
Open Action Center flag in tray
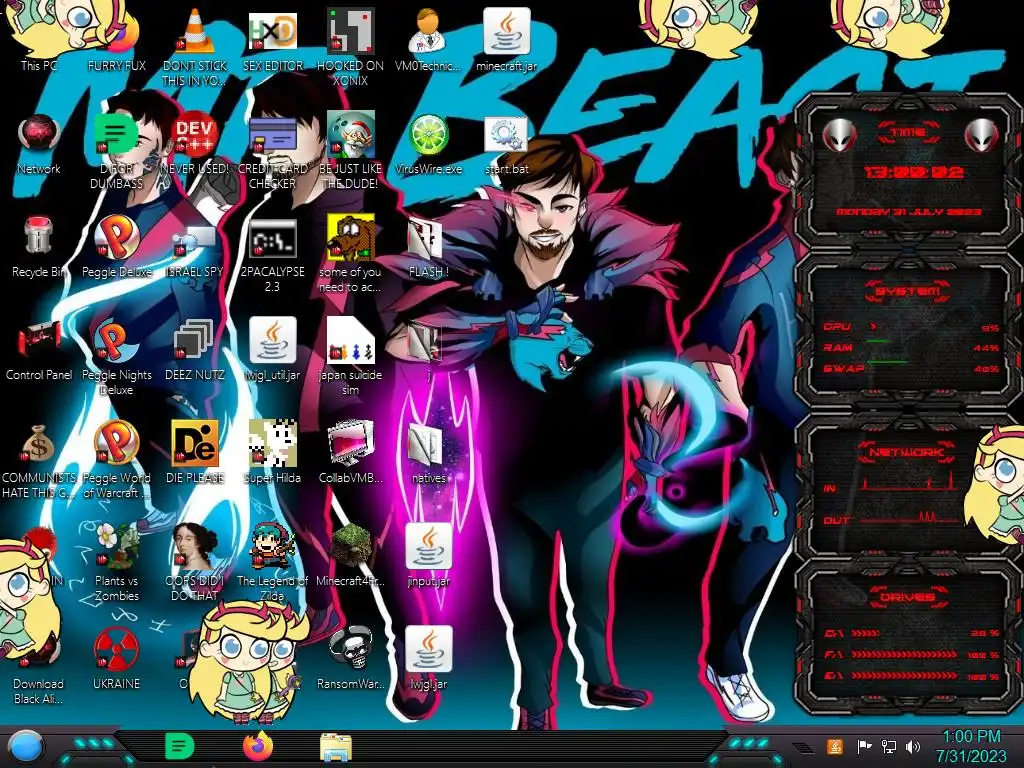pos(864,746)
